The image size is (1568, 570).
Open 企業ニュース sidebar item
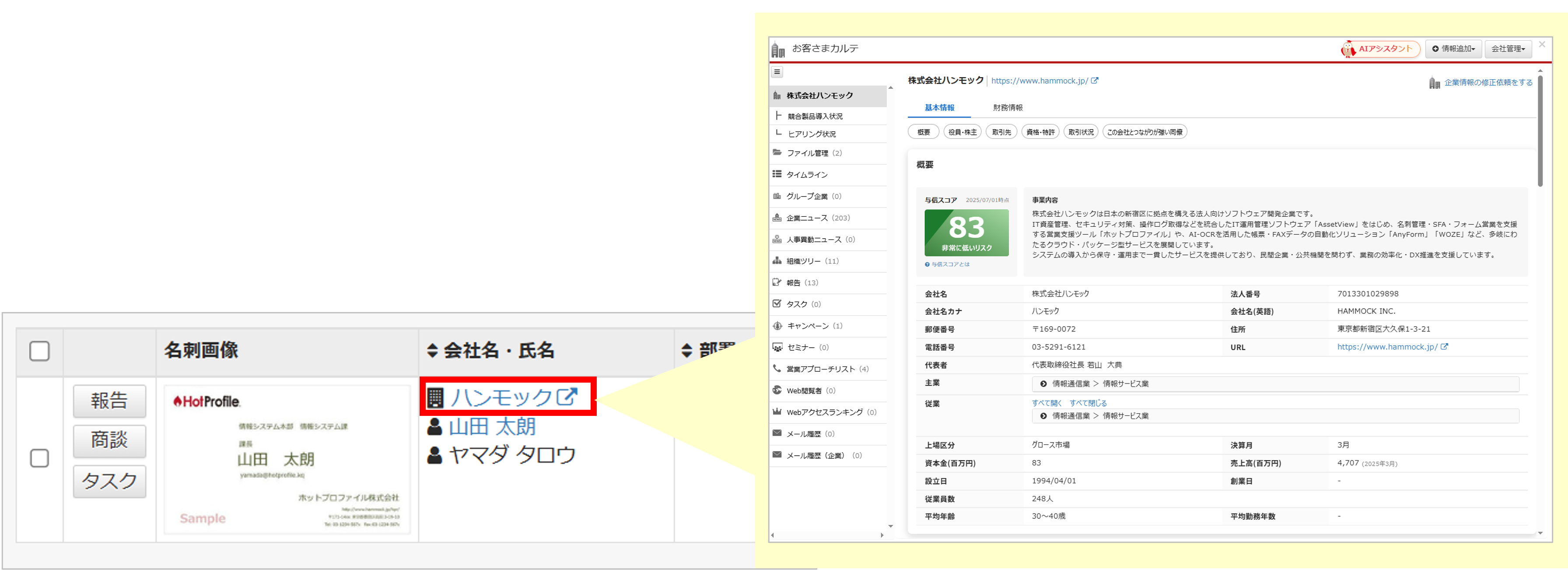point(806,218)
